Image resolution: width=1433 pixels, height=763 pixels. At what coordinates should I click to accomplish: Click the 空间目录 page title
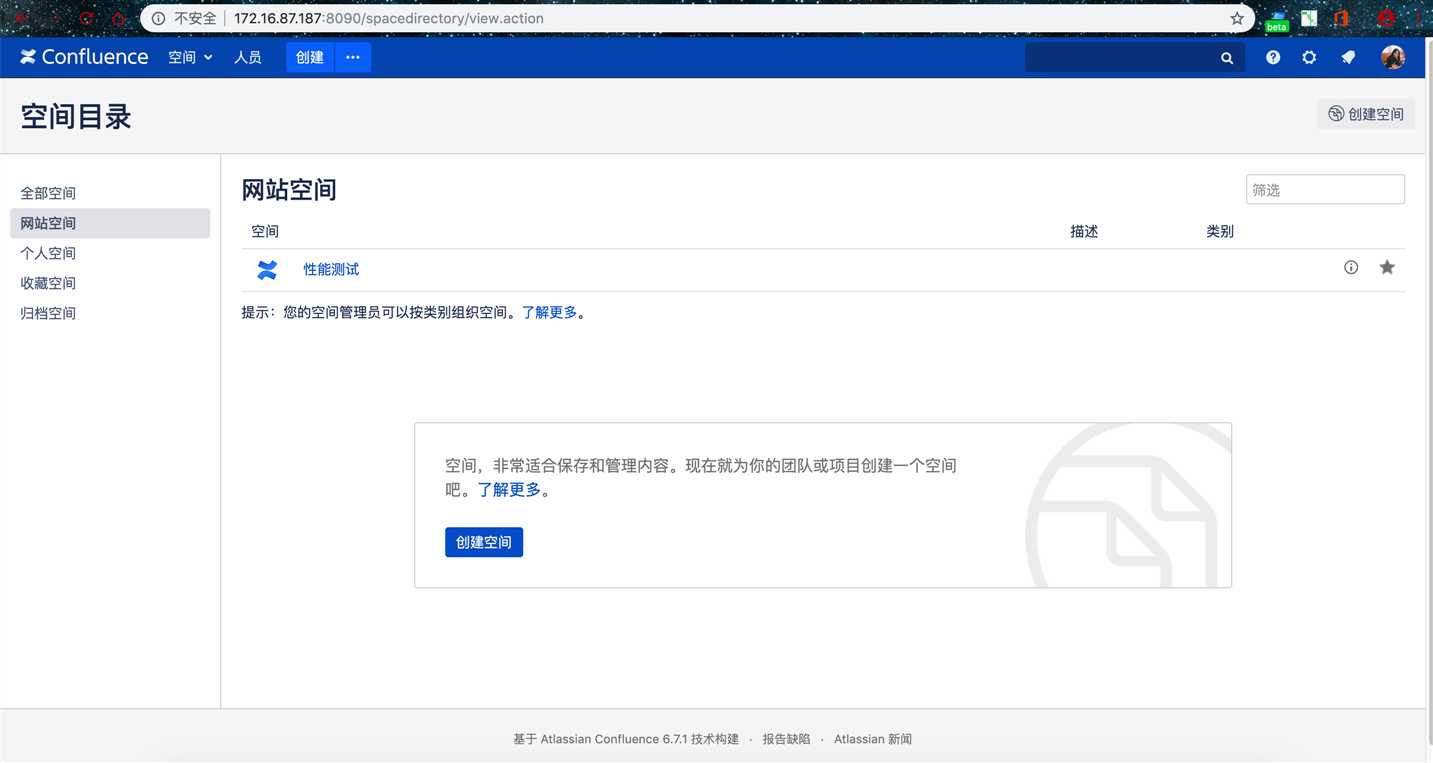76,116
